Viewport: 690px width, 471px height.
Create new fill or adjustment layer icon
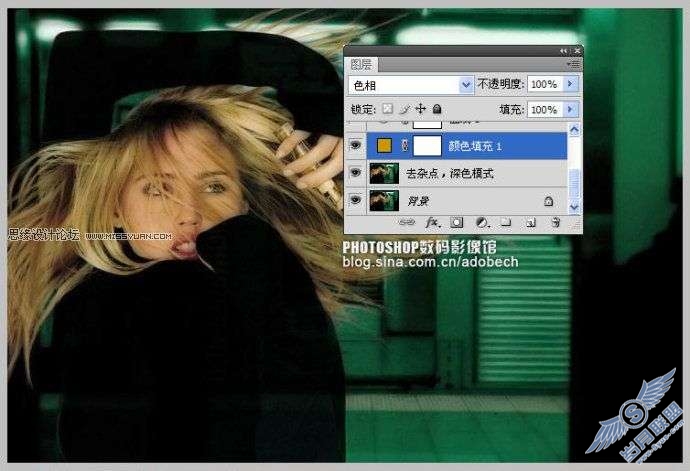482,223
